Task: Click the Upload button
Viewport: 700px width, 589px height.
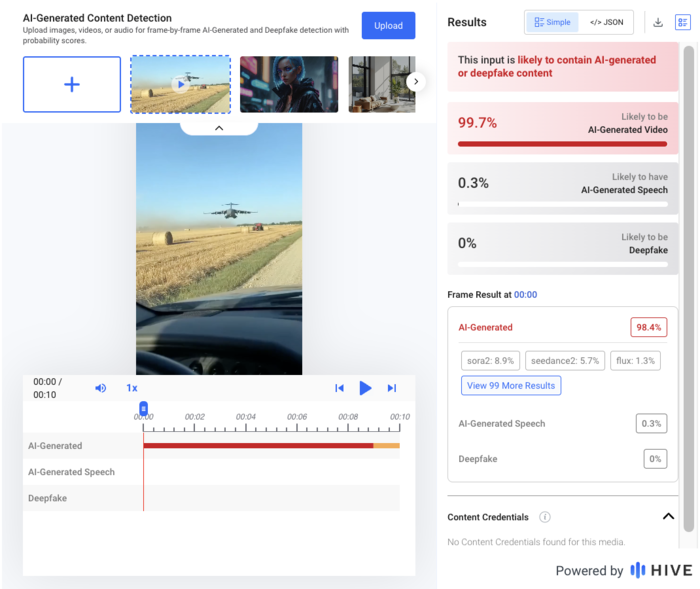Action: coord(388,25)
